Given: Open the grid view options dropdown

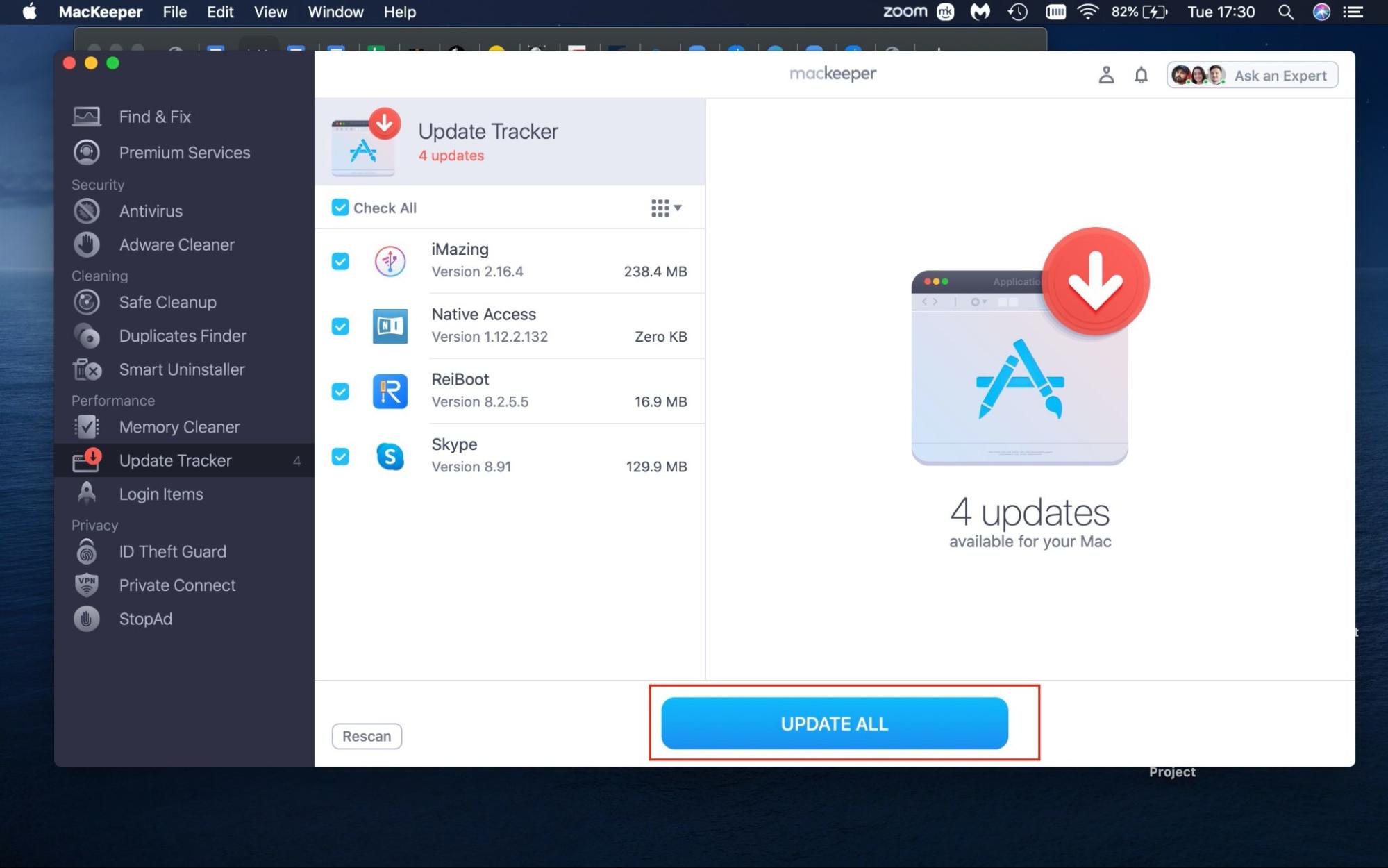Looking at the screenshot, I should [x=666, y=208].
